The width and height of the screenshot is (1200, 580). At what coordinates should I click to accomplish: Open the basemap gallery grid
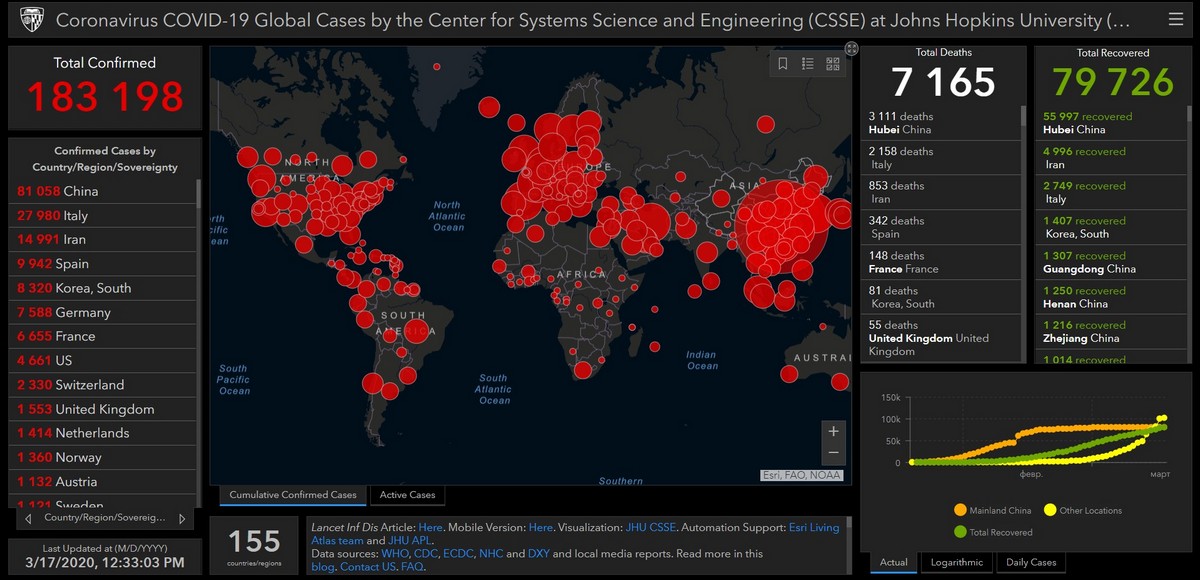833,64
